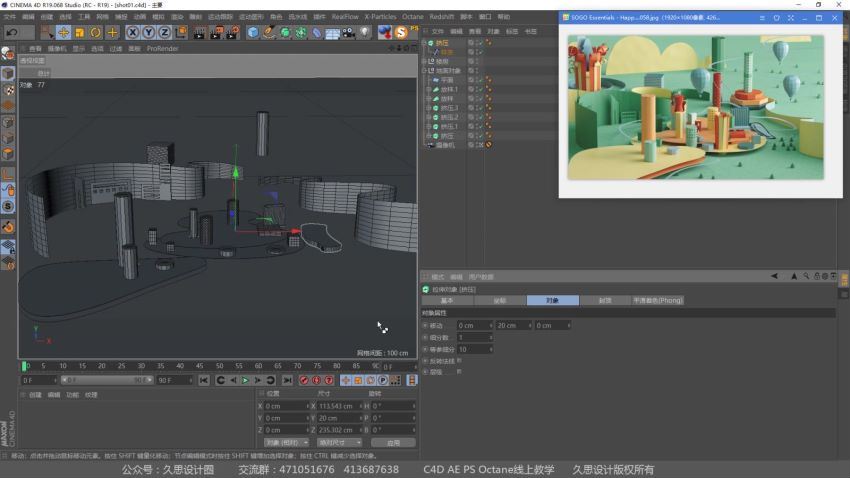850x478 pixels.
Task: Go to the end of the animation
Action: click(287, 380)
